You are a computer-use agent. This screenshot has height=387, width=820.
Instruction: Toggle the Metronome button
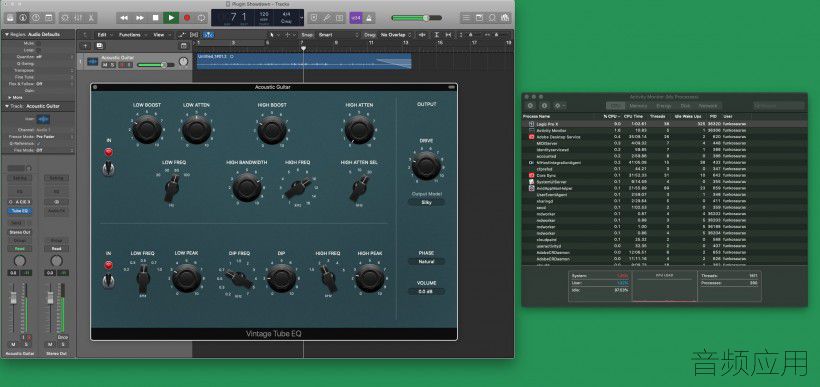coord(368,18)
